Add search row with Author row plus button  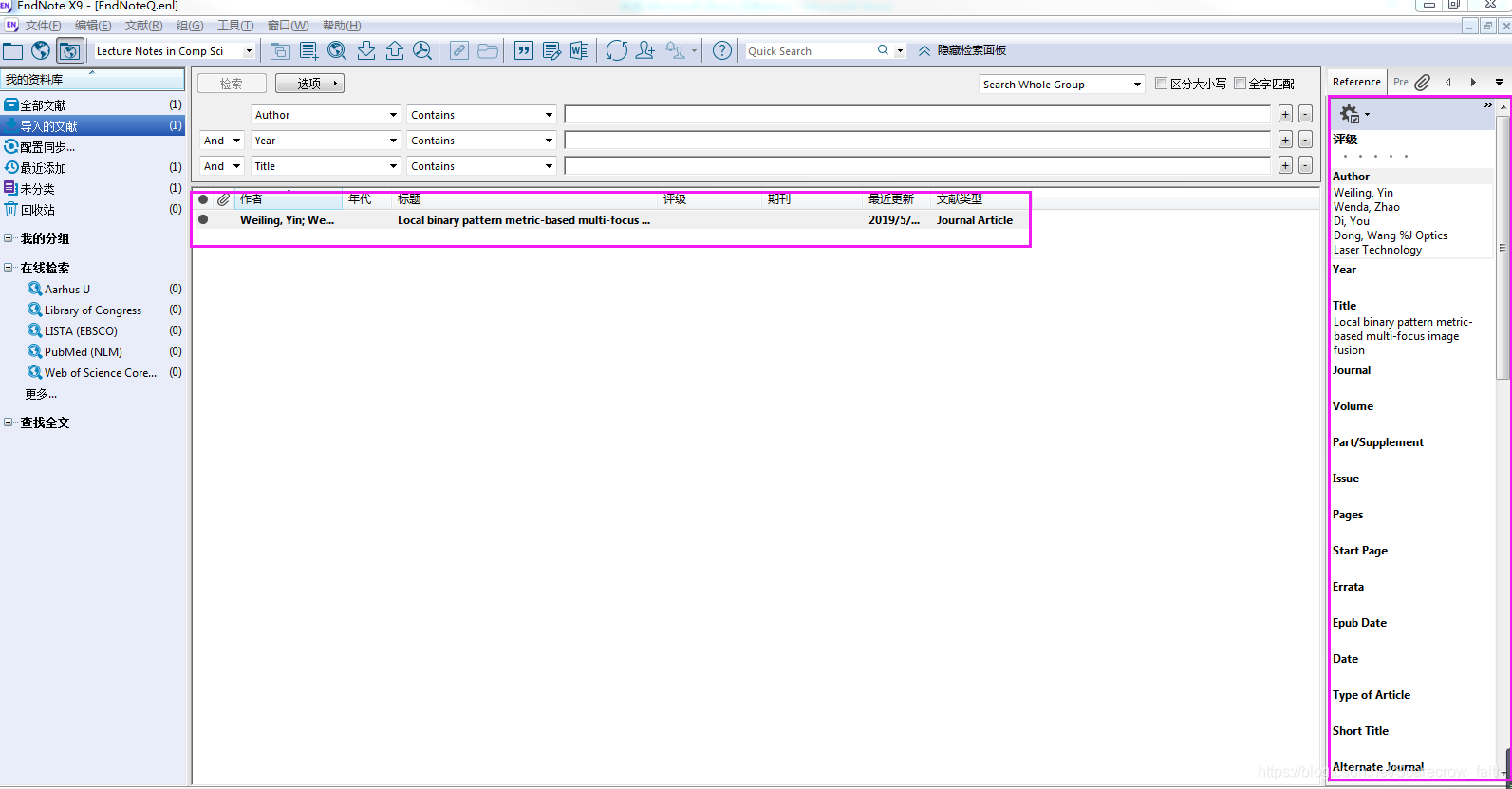pos(1285,114)
